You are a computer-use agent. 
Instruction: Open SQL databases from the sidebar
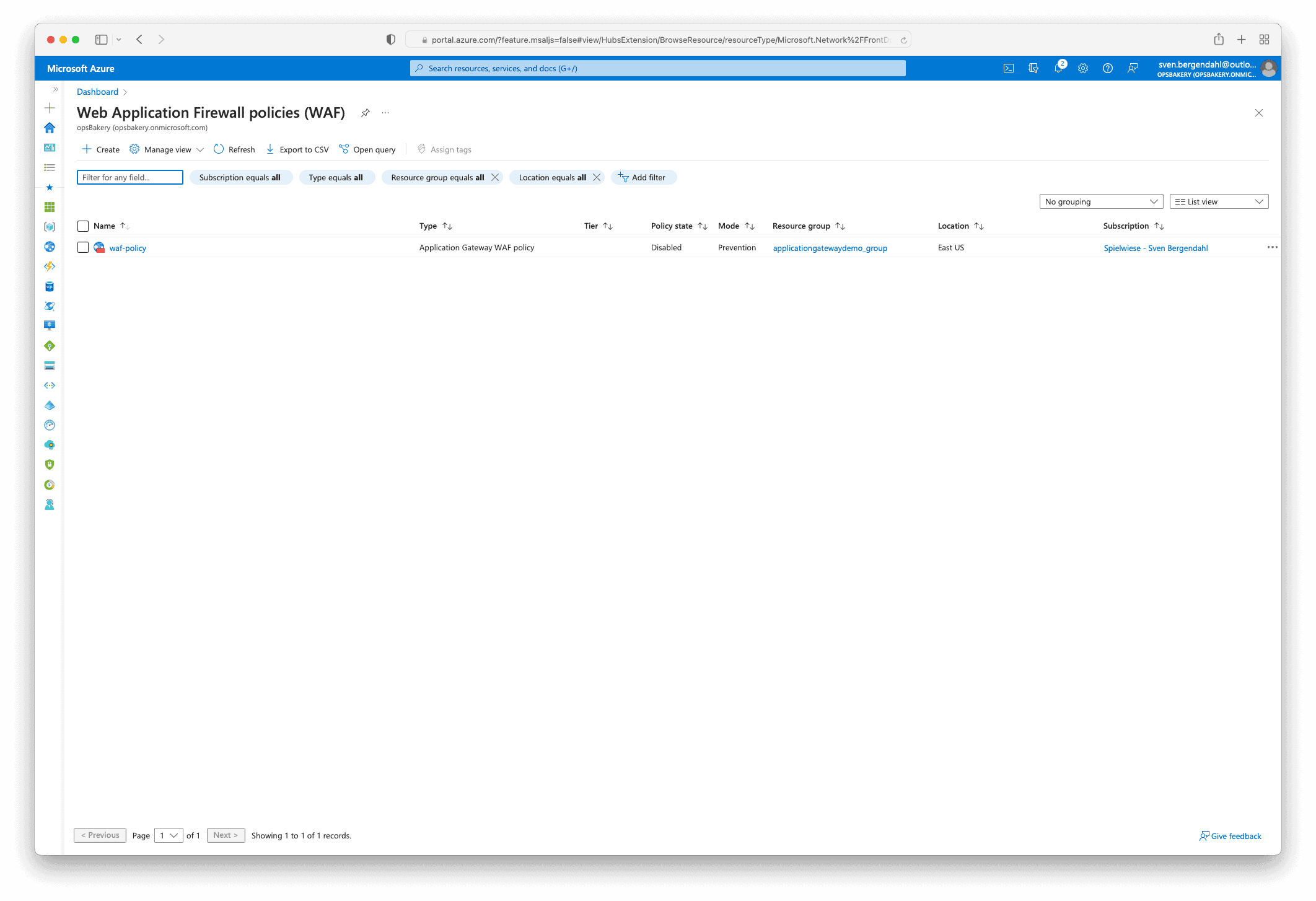(x=50, y=286)
